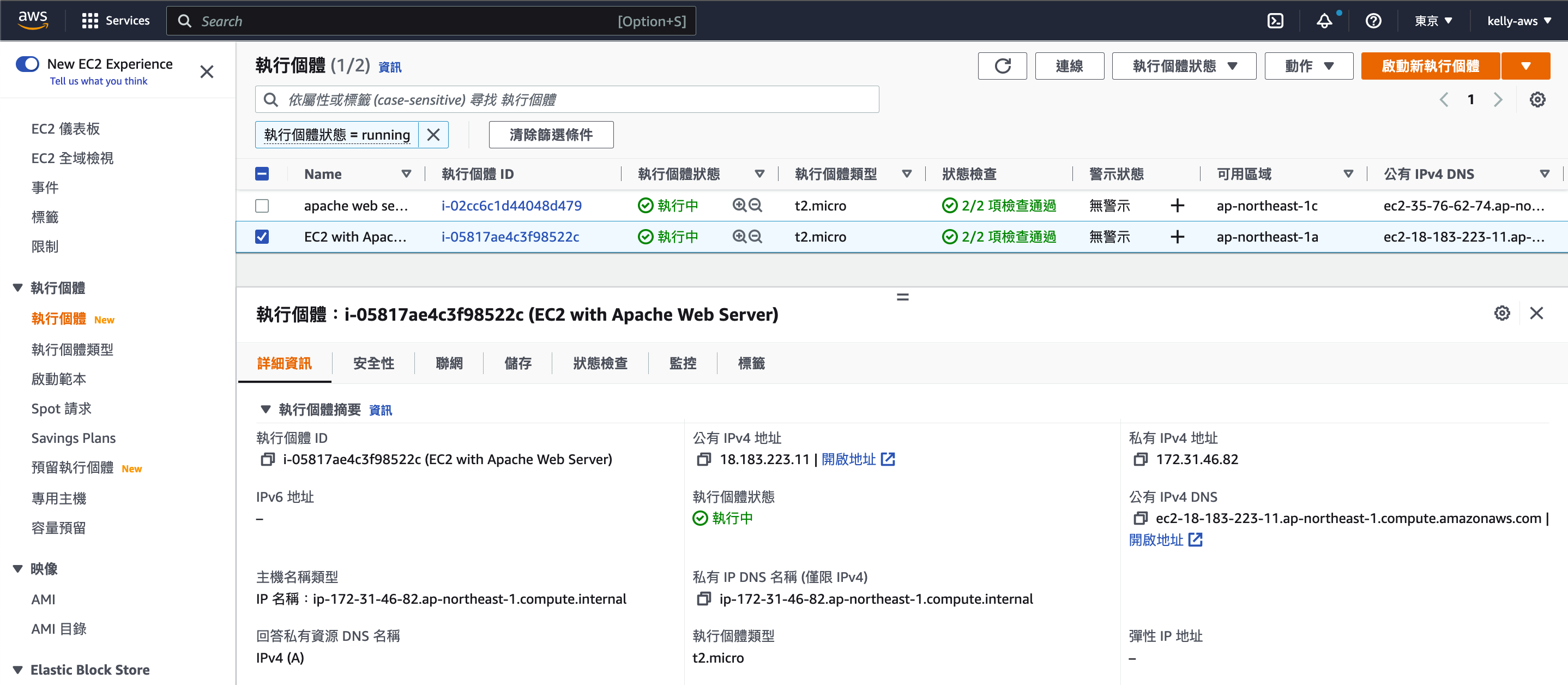Open AMI in the sidebar
Screen dimensions: 1568x685
[43, 599]
